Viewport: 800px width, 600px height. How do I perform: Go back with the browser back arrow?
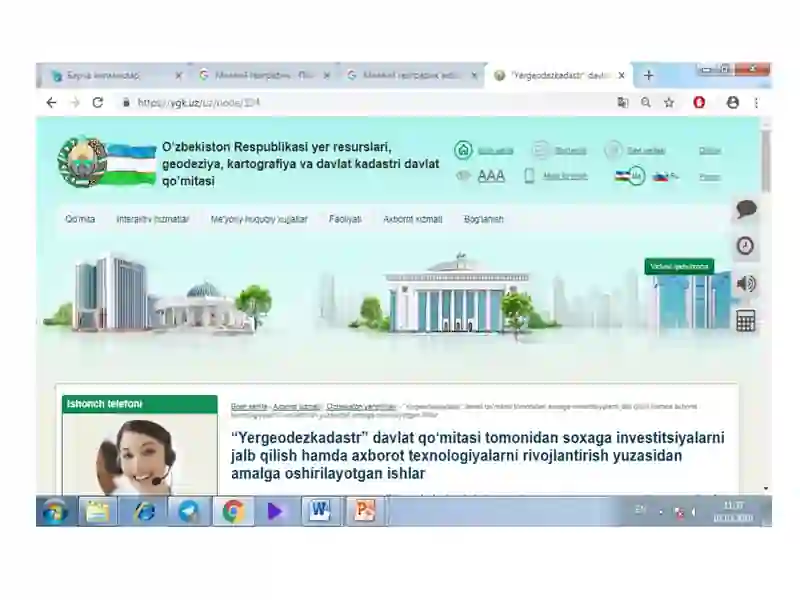(x=52, y=103)
